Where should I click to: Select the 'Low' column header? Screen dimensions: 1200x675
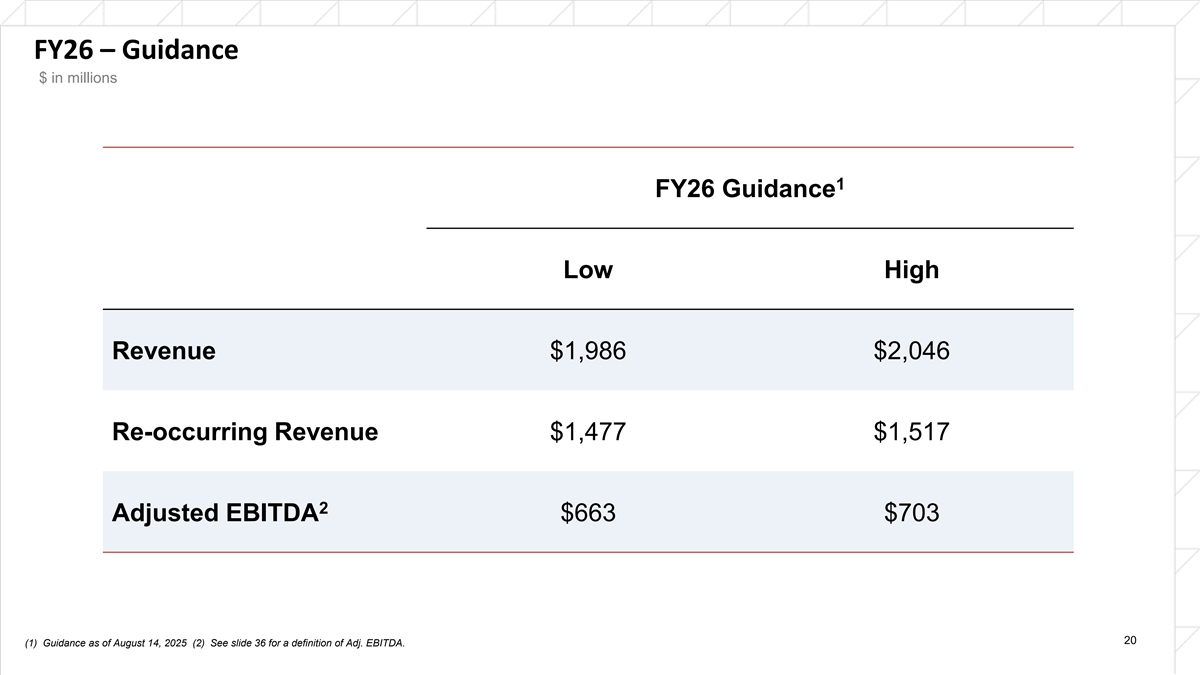[x=588, y=270]
